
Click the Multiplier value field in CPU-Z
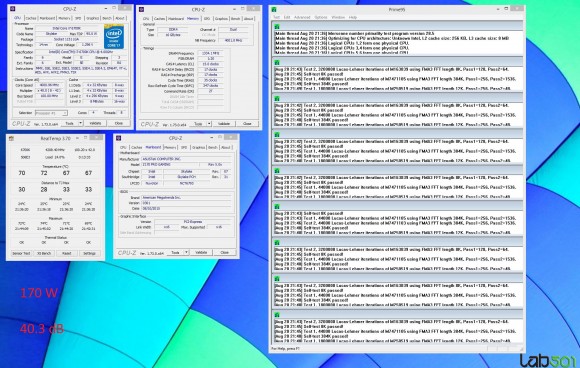point(50,91)
